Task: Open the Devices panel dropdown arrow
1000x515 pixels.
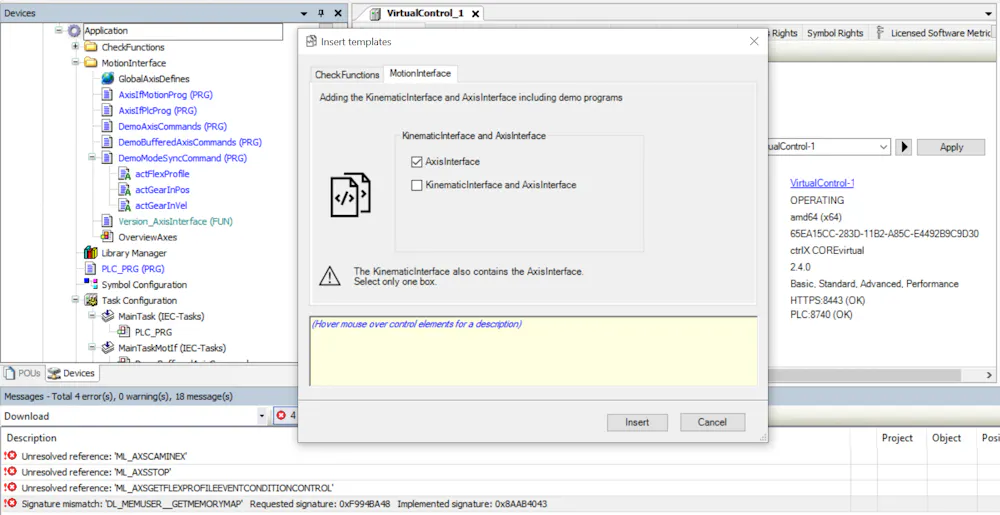Action: click(304, 13)
